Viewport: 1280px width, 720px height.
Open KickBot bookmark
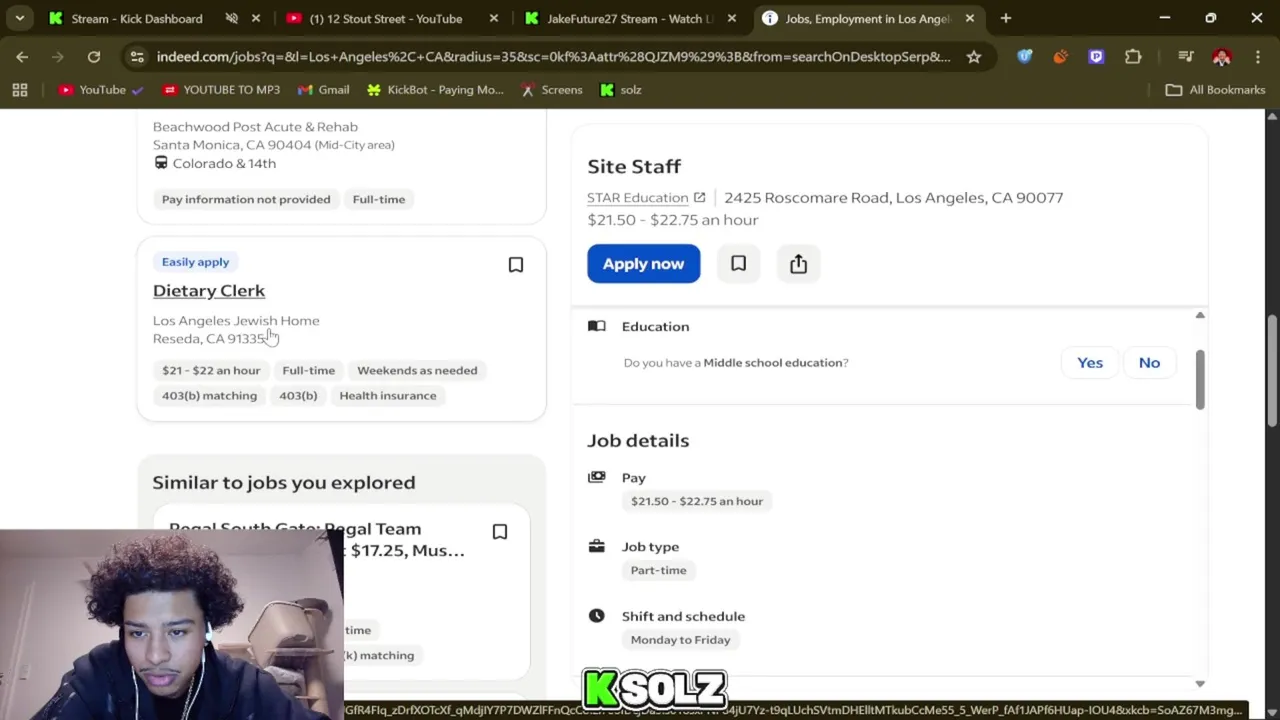435,90
